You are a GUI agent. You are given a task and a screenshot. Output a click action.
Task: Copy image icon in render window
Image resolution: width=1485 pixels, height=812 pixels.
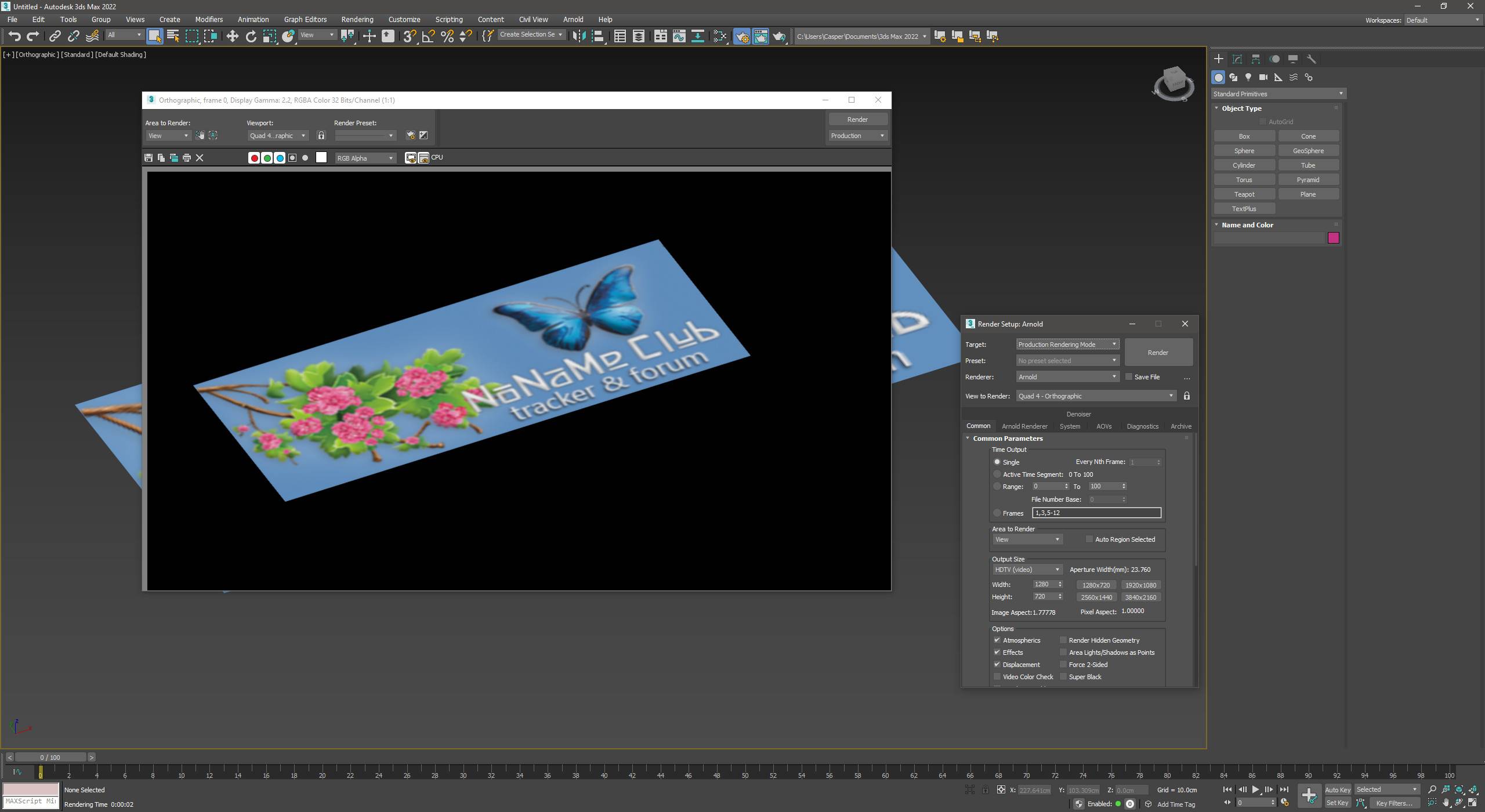tap(161, 158)
